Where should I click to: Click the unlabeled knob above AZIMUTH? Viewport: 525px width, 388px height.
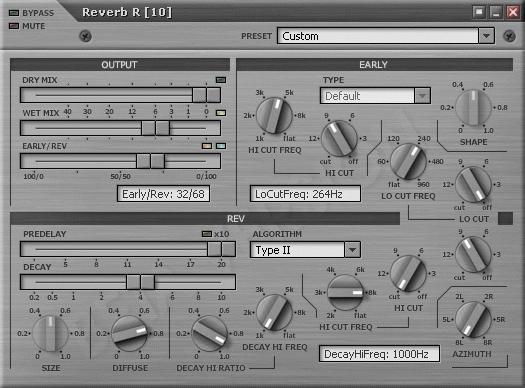coord(473,254)
